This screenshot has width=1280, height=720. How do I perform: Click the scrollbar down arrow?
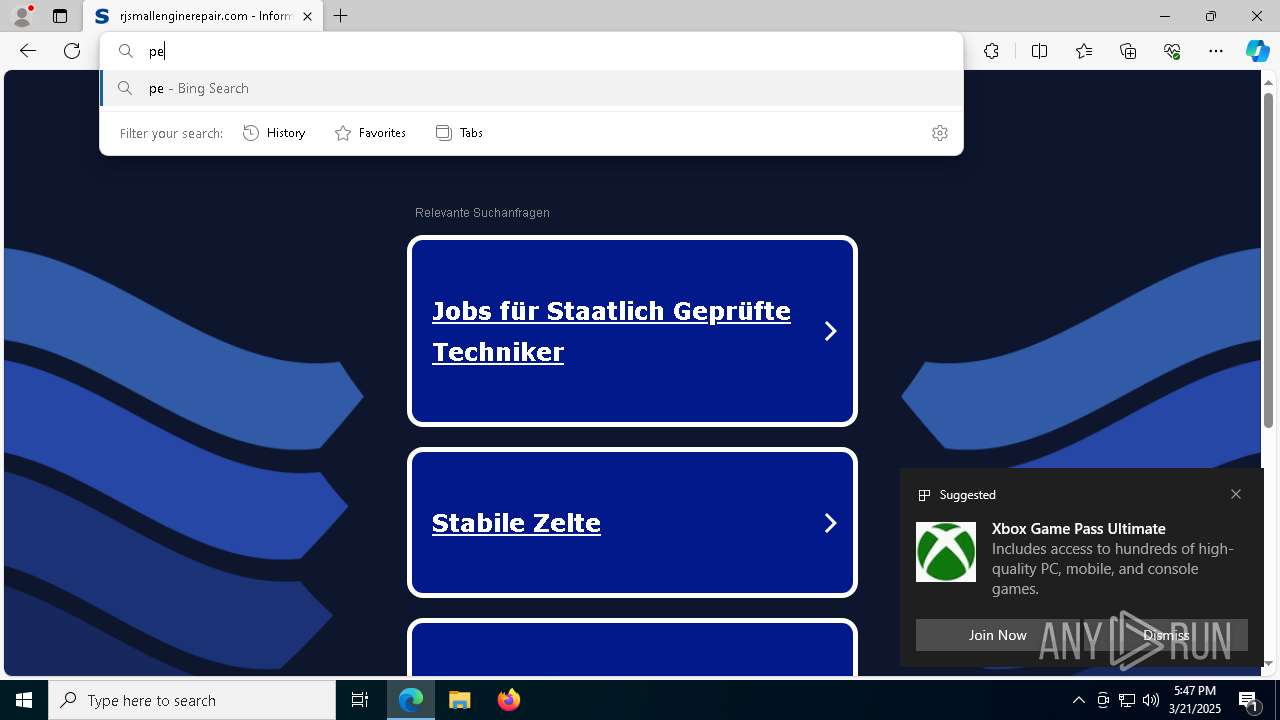1269,664
